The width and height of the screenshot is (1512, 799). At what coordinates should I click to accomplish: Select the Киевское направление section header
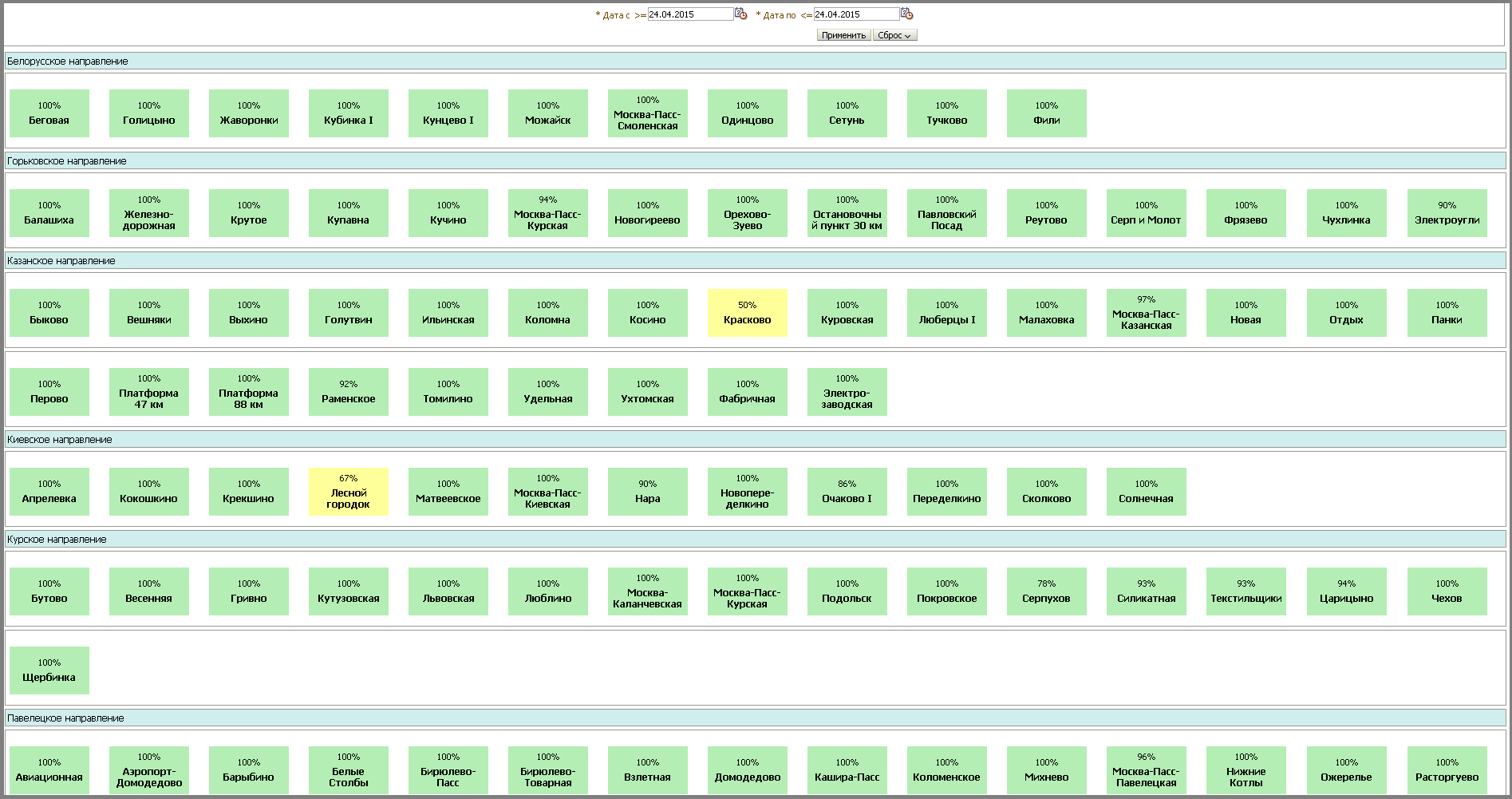pos(755,440)
